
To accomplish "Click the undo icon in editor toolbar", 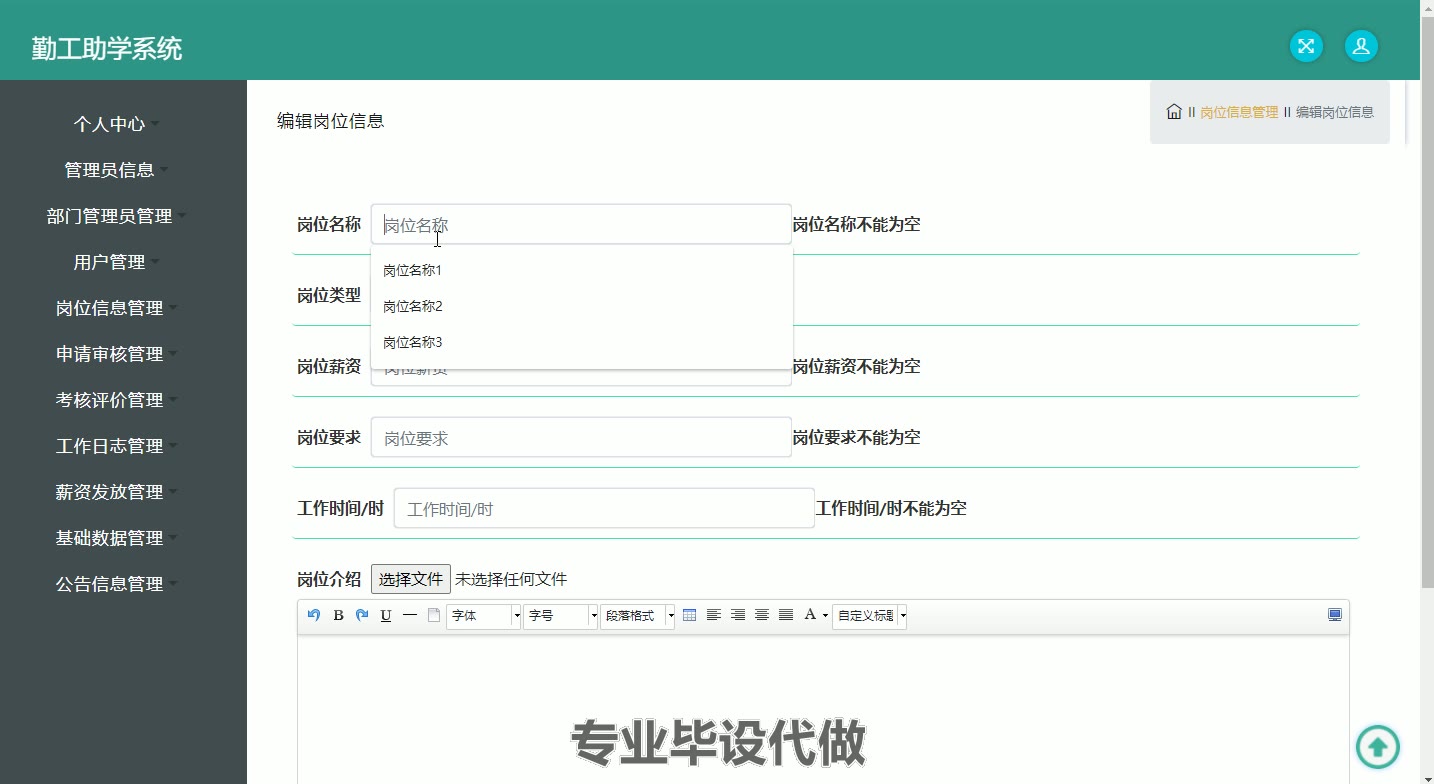I will 314,615.
